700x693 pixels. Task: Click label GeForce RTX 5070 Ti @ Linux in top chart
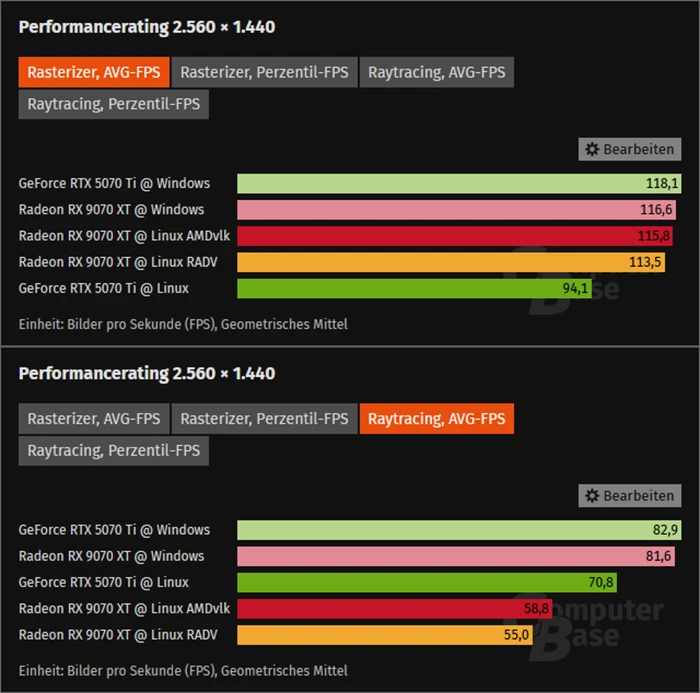click(104, 288)
